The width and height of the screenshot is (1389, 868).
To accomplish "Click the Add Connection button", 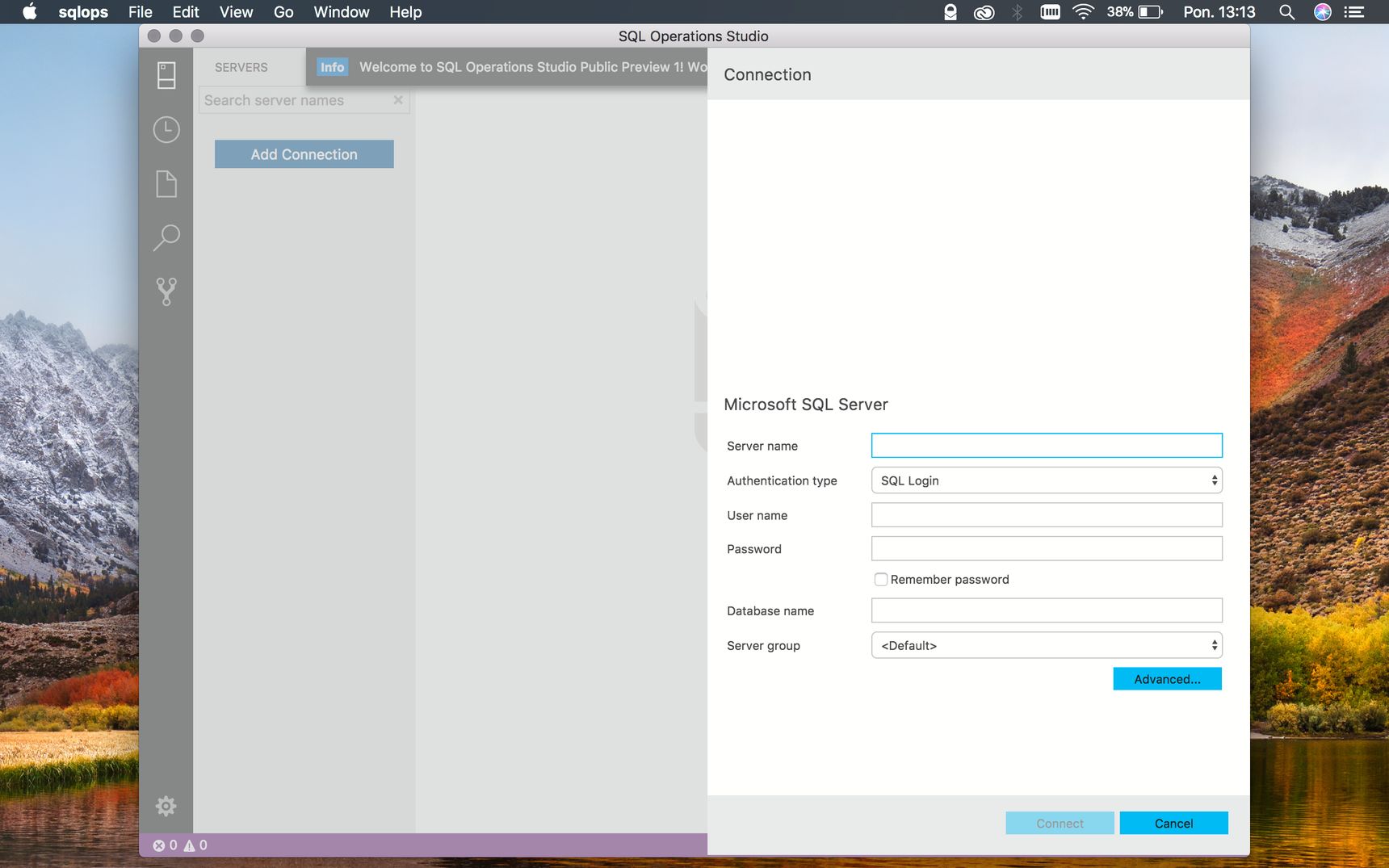I will point(304,154).
